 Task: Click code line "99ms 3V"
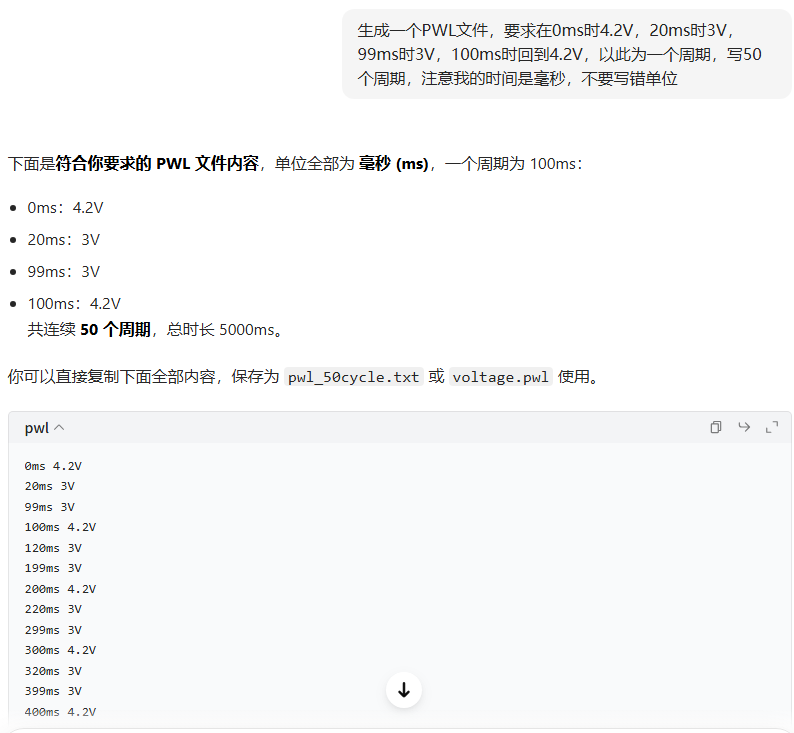coord(50,507)
